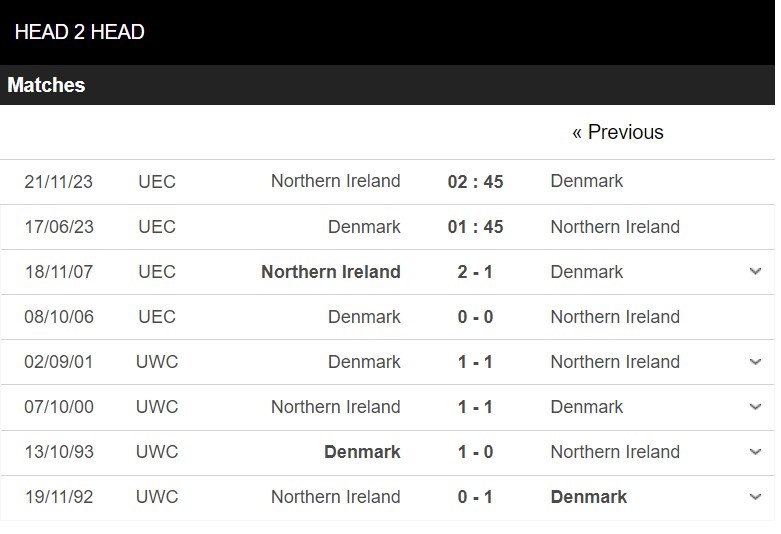
Task: Expand the 18/11/07 match details chevron
Action: (755, 271)
